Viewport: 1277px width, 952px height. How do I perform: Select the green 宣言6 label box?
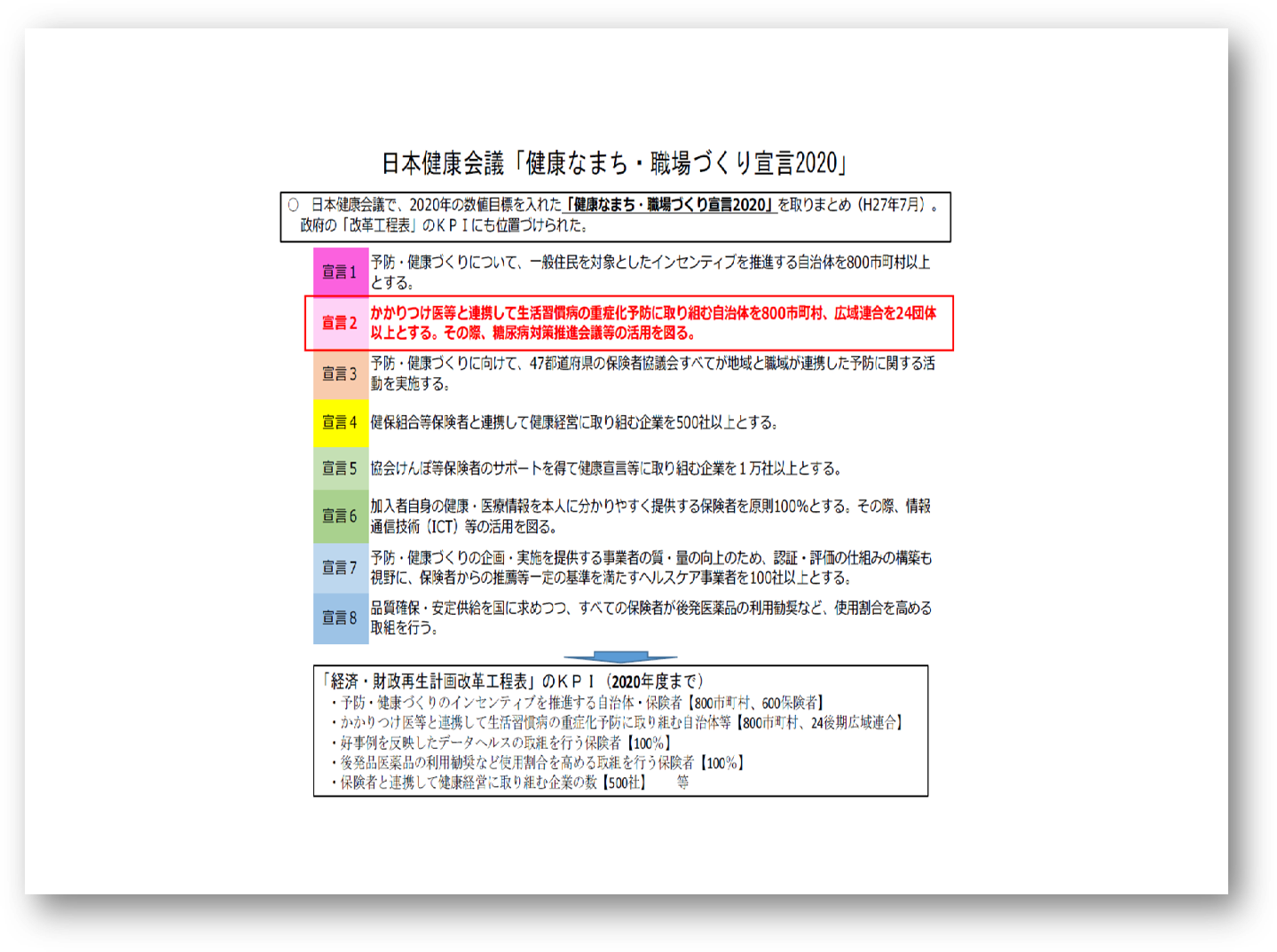coord(340,516)
